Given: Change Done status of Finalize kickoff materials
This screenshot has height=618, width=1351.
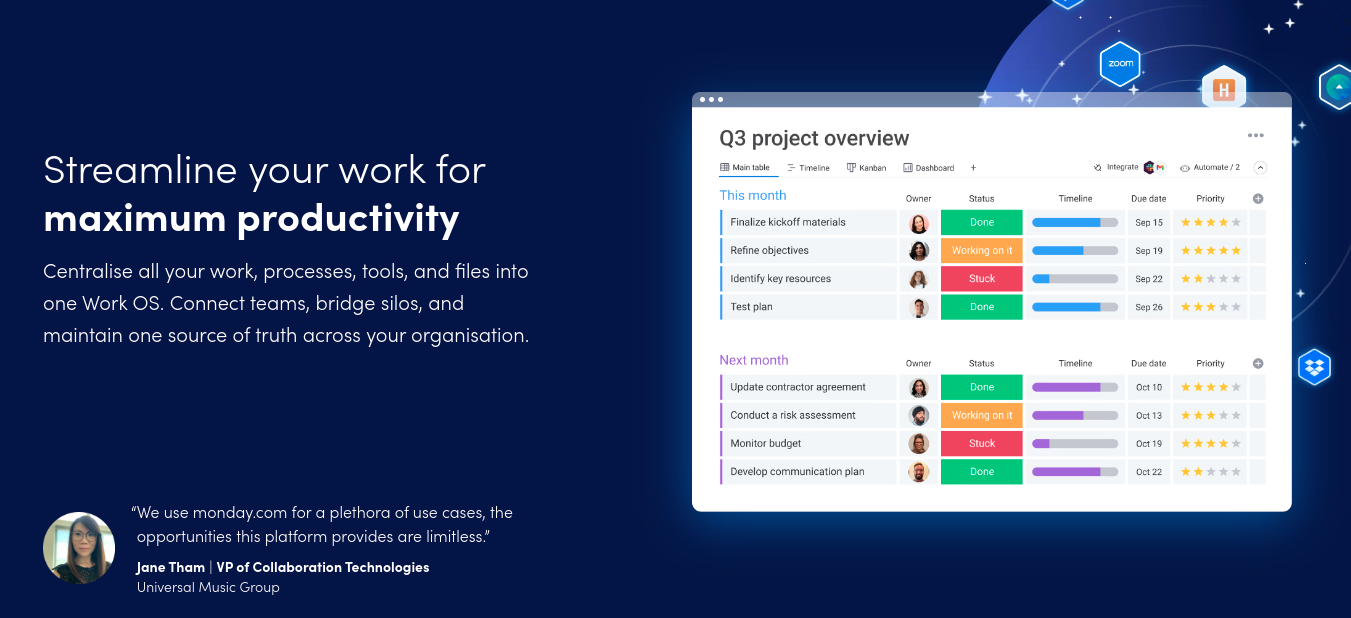Looking at the screenshot, I should point(982,223).
